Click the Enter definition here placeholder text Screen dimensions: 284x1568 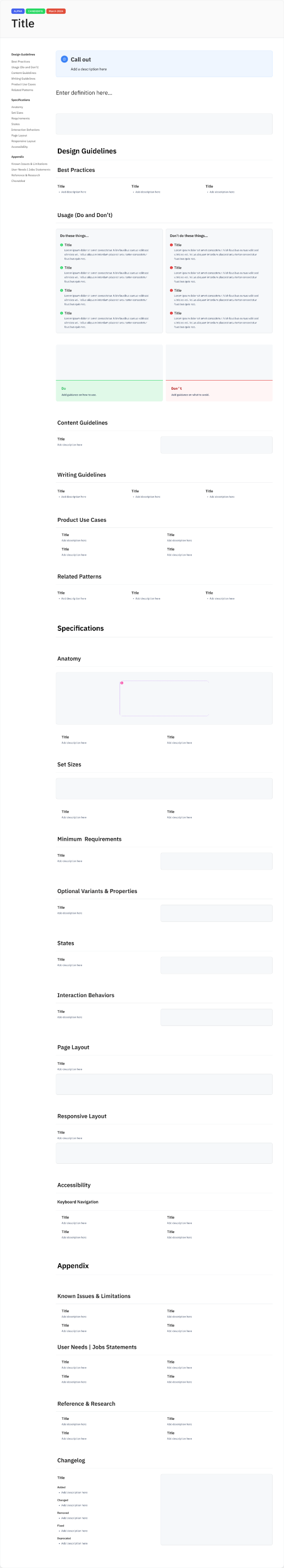coord(84,93)
